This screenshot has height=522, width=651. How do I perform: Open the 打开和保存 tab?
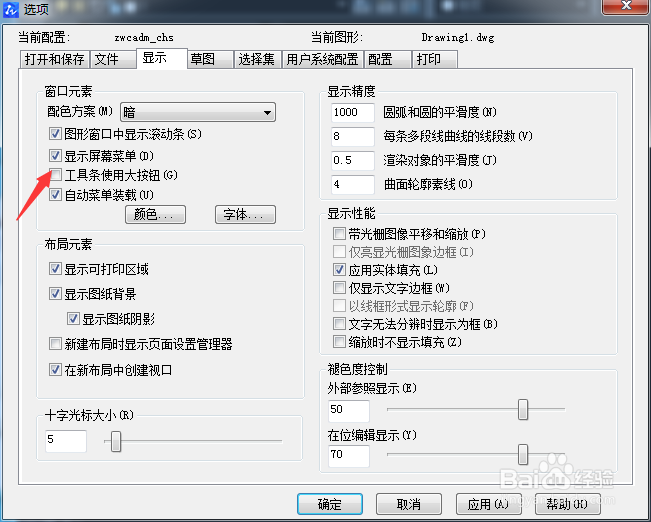pyautogui.click(x=54, y=59)
